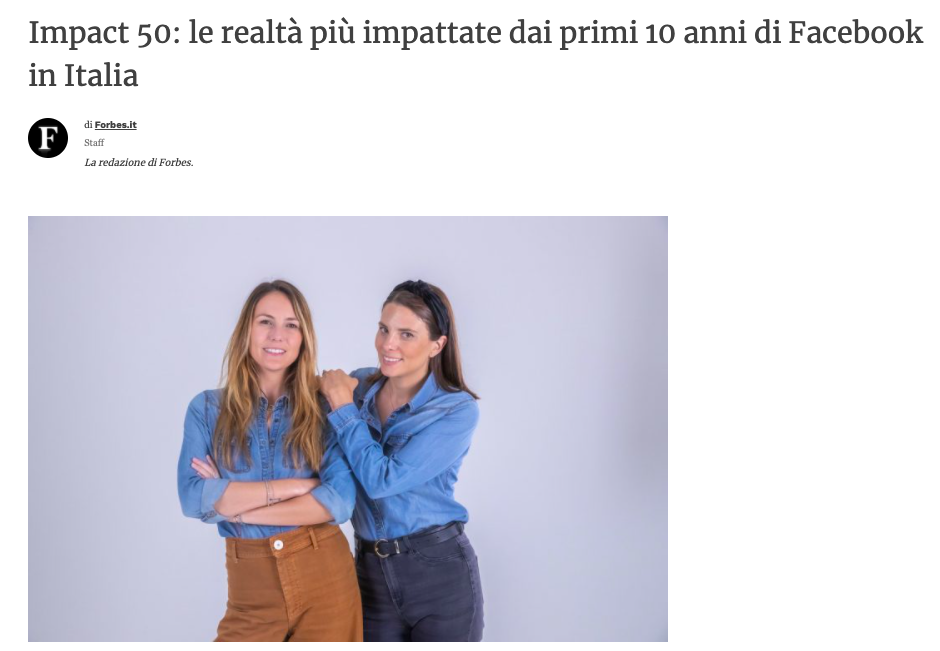Click the gold buckle on the black belt
The width and height of the screenshot is (940, 651).
pyautogui.click(x=380, y=548)
